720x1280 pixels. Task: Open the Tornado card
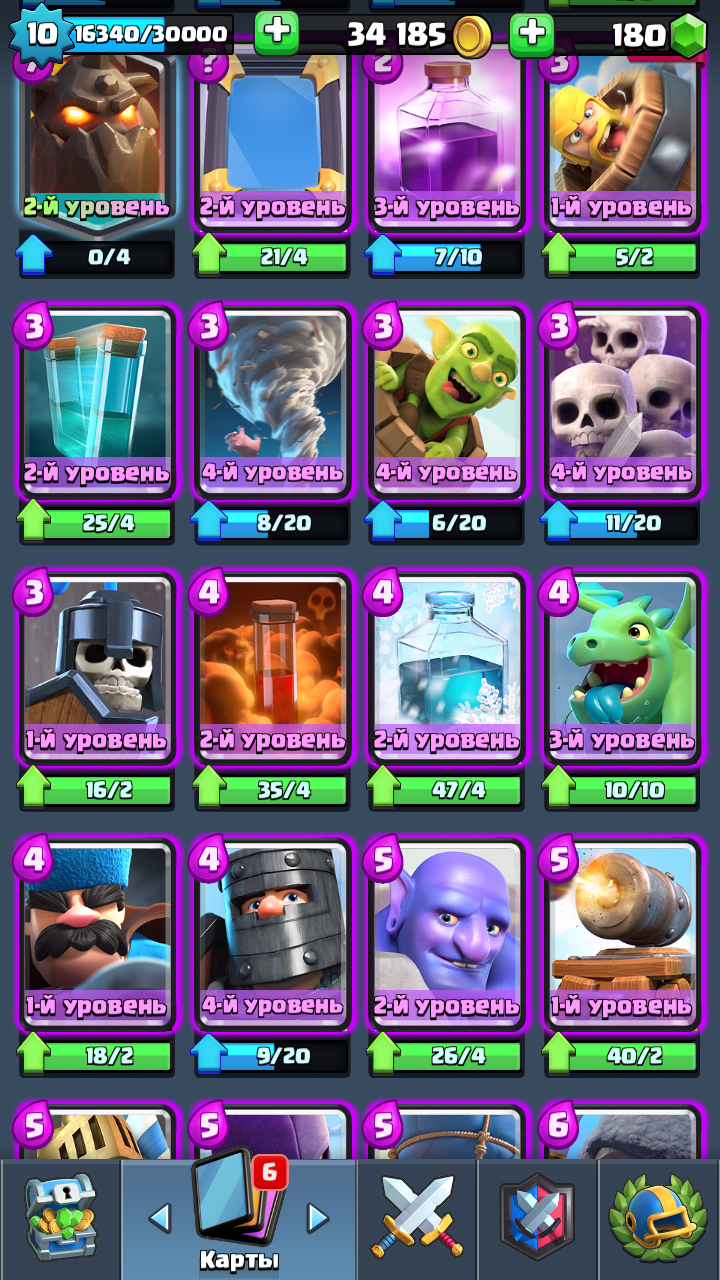pyautogui.click(x=272, y=402)
